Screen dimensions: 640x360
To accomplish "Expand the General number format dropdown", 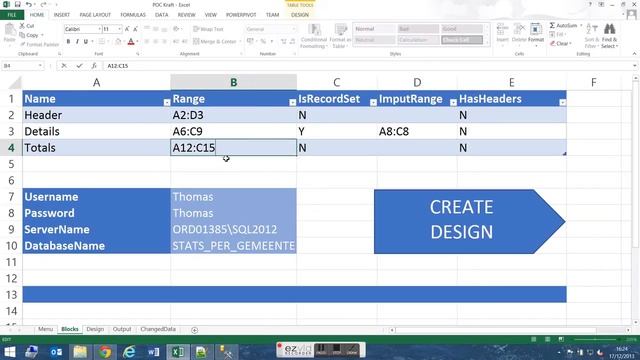I will [x=293, y=29].
